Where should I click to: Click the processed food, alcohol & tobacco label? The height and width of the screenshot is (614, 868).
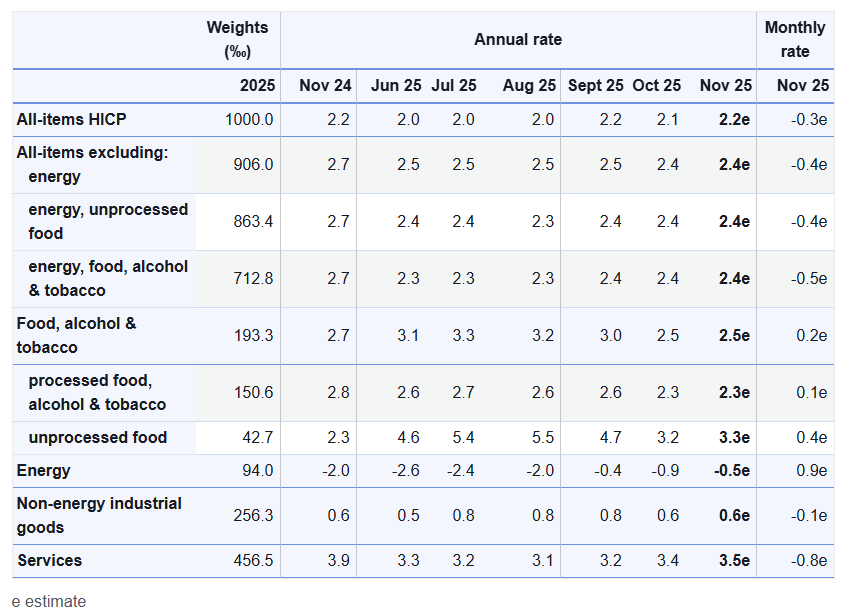click(97, 393)
